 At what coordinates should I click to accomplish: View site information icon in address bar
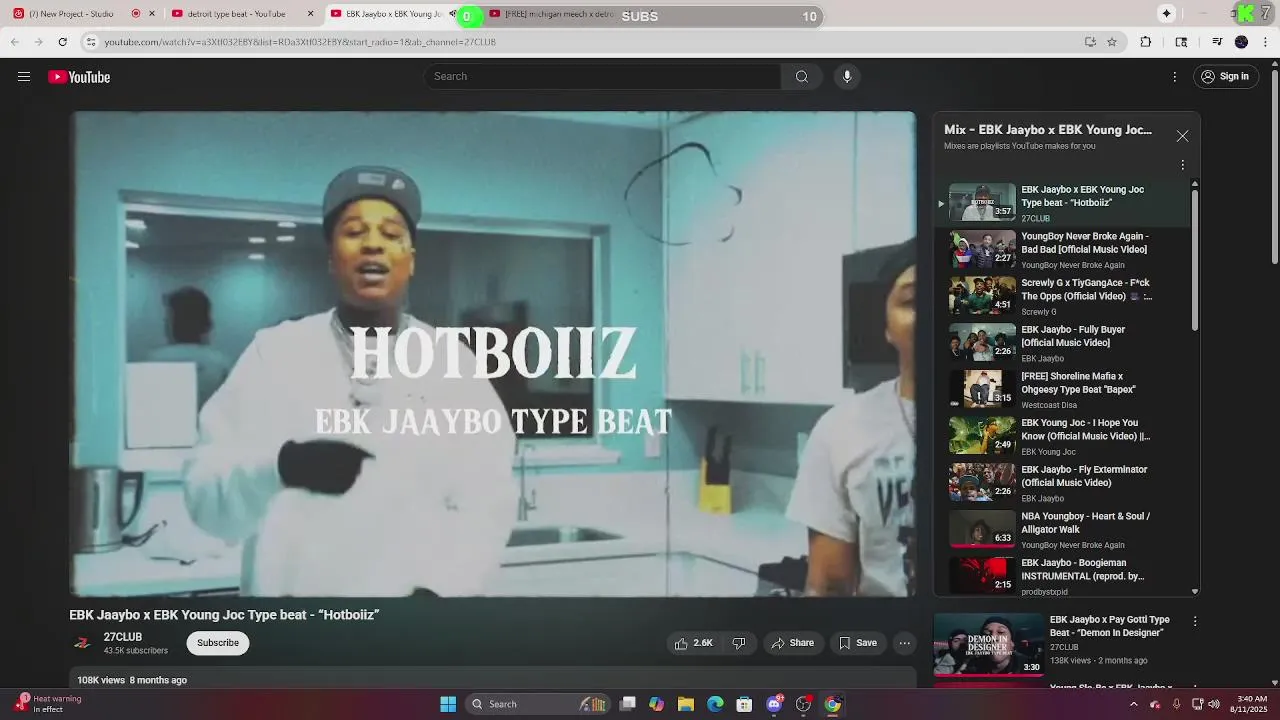pos(91,42)
